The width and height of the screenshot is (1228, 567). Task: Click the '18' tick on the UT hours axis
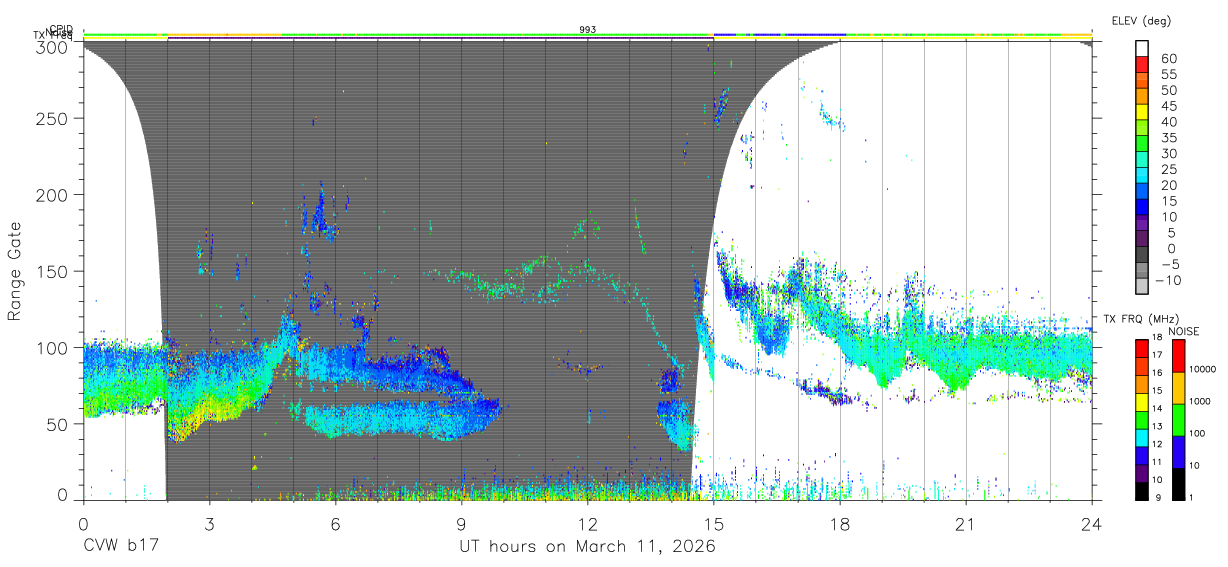coord(840,523)
